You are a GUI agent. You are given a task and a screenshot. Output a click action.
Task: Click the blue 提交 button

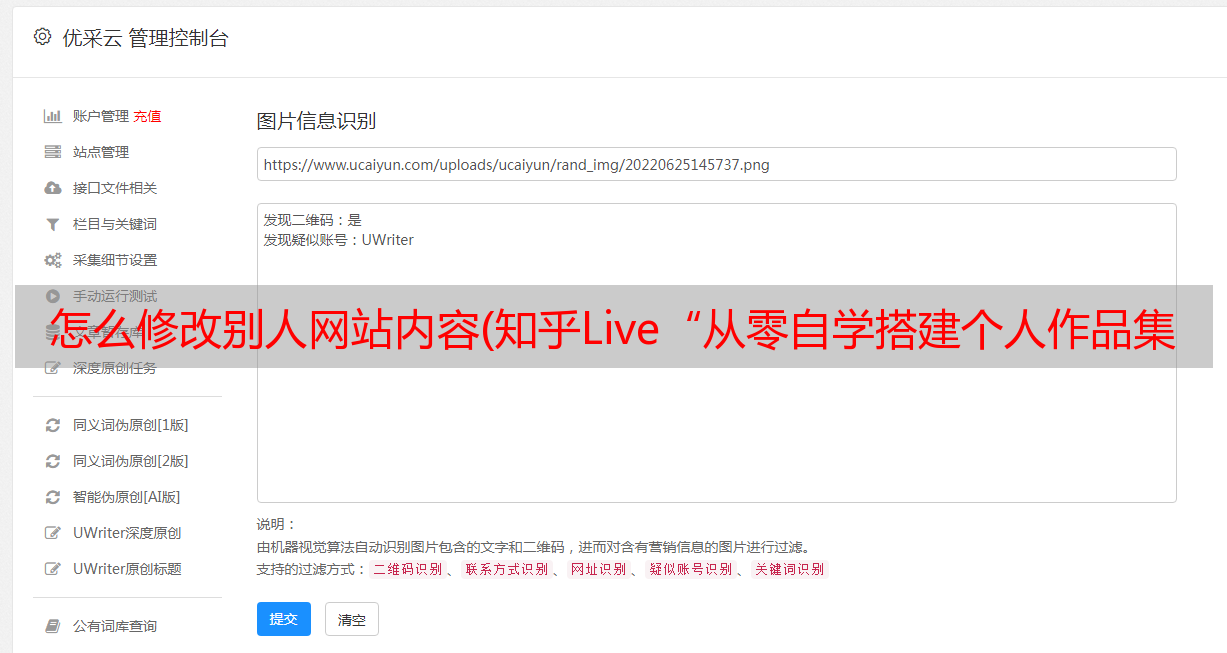(x=284, y=619)
